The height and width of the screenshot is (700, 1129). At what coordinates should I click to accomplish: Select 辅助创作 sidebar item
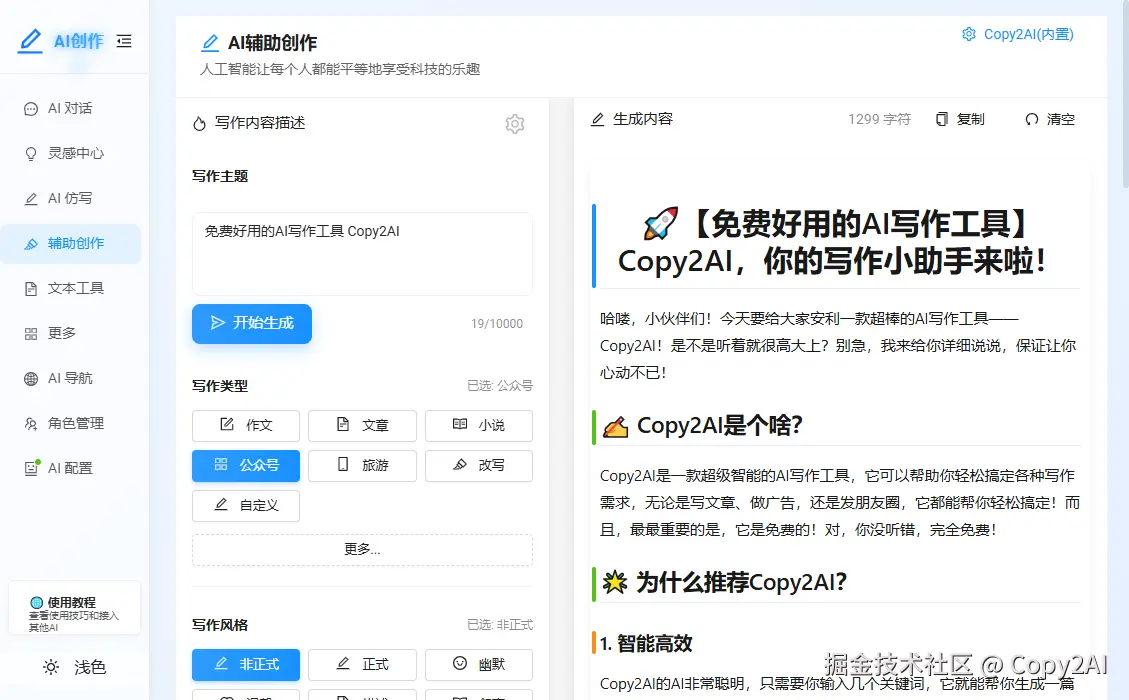[x=71, y=243]
